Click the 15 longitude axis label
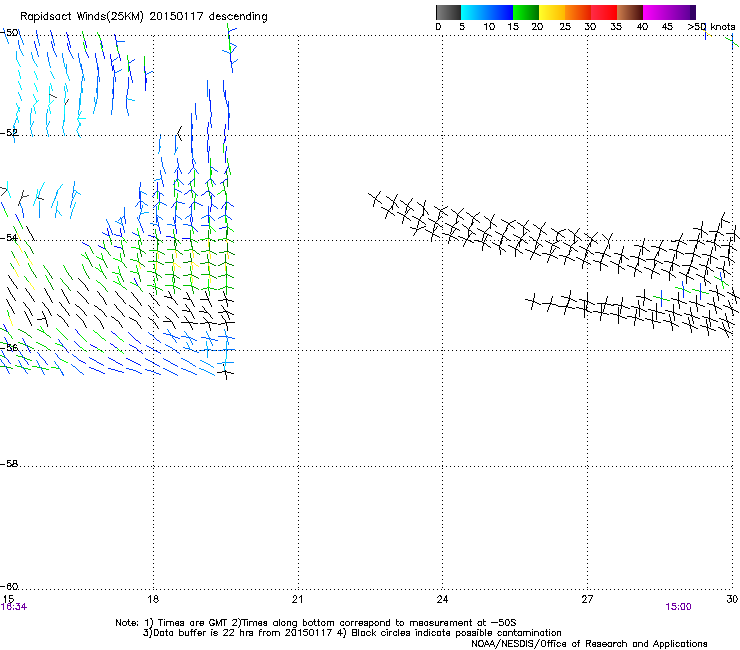740x650 pixels. coord(8,599)
